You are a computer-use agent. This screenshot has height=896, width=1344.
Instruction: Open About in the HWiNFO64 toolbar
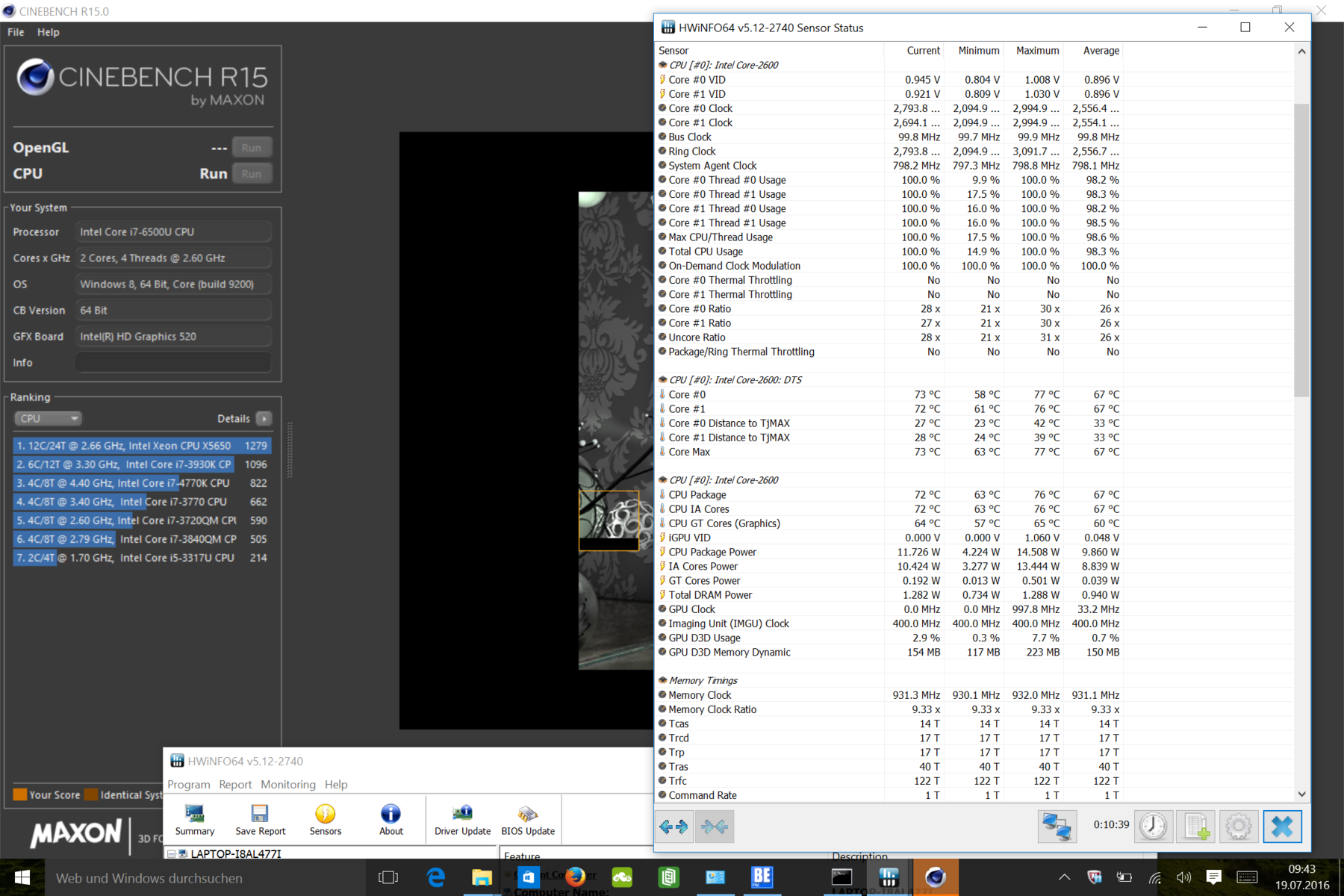391,820
